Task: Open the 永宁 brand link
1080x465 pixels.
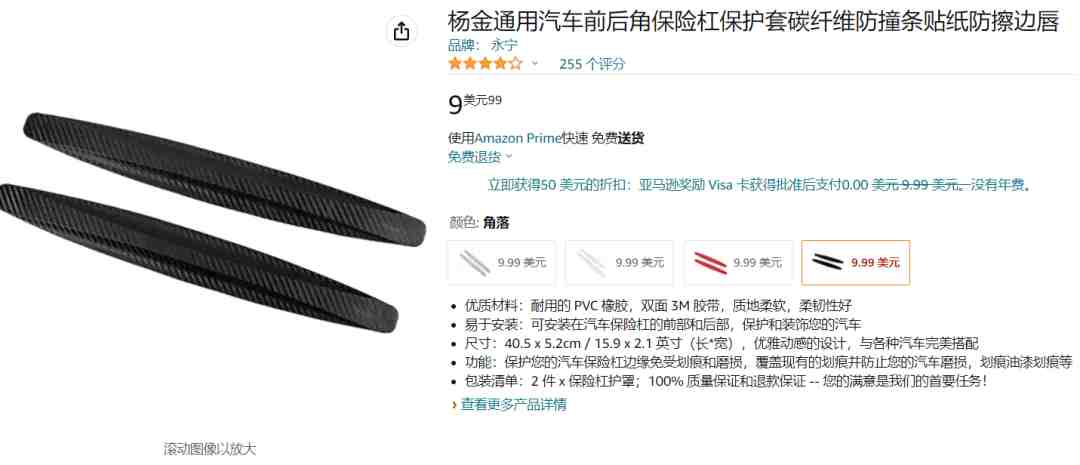Action: point(504,45)
